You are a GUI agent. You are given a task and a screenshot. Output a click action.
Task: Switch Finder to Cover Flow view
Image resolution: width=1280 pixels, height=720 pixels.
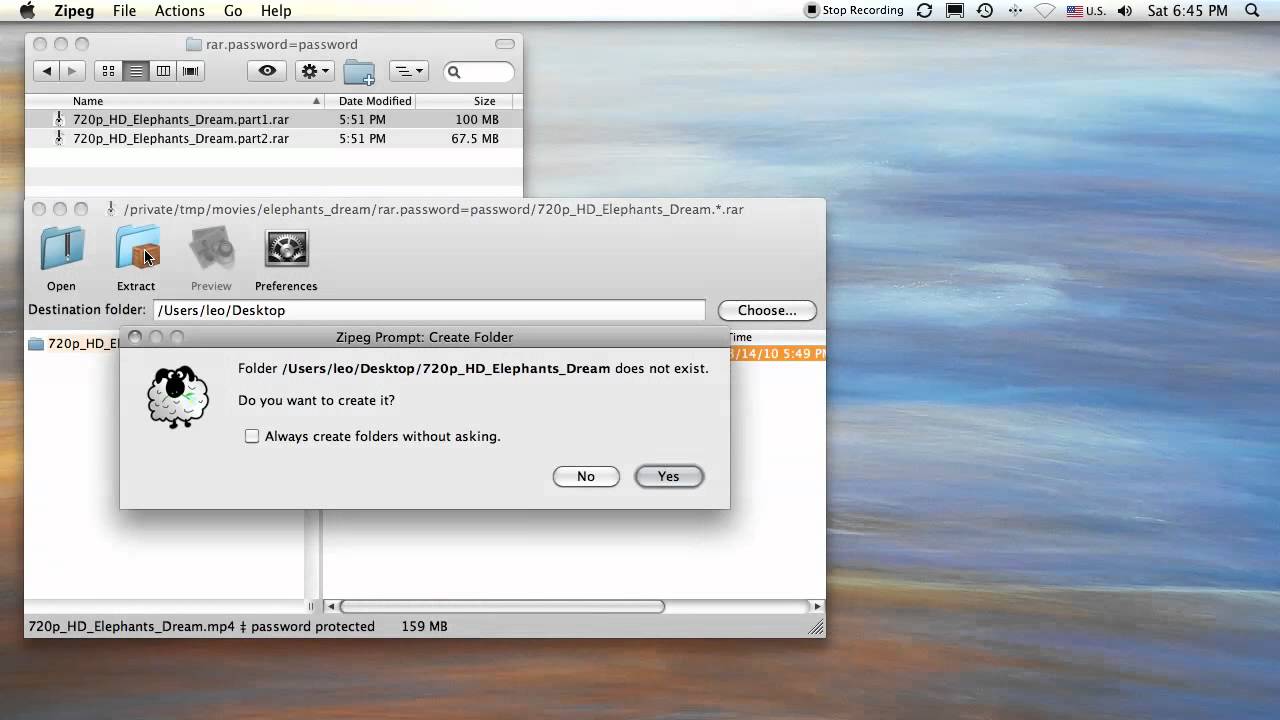191,71
